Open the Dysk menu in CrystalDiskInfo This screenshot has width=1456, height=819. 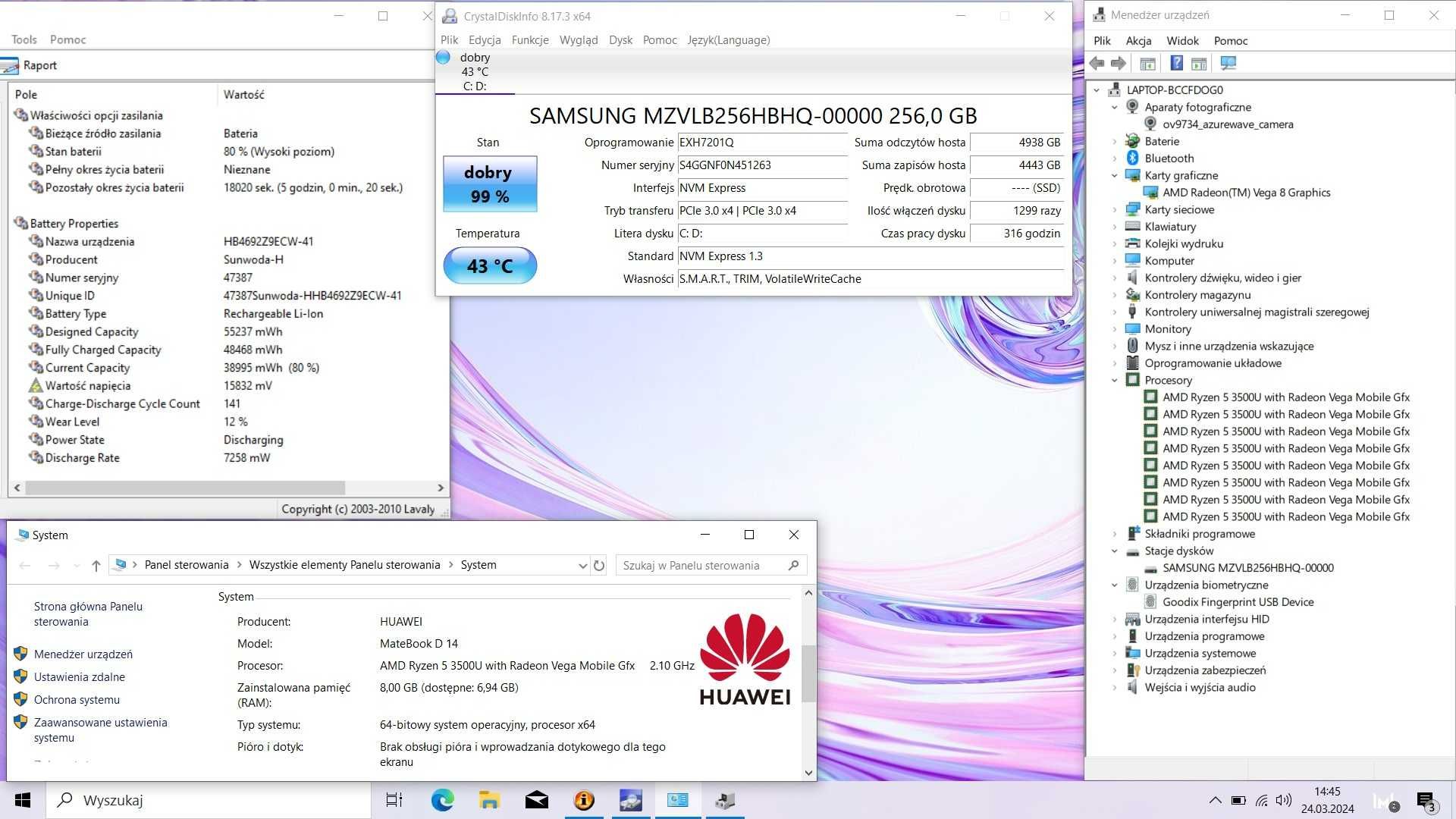pyautogui.click(x=620, y=40)
